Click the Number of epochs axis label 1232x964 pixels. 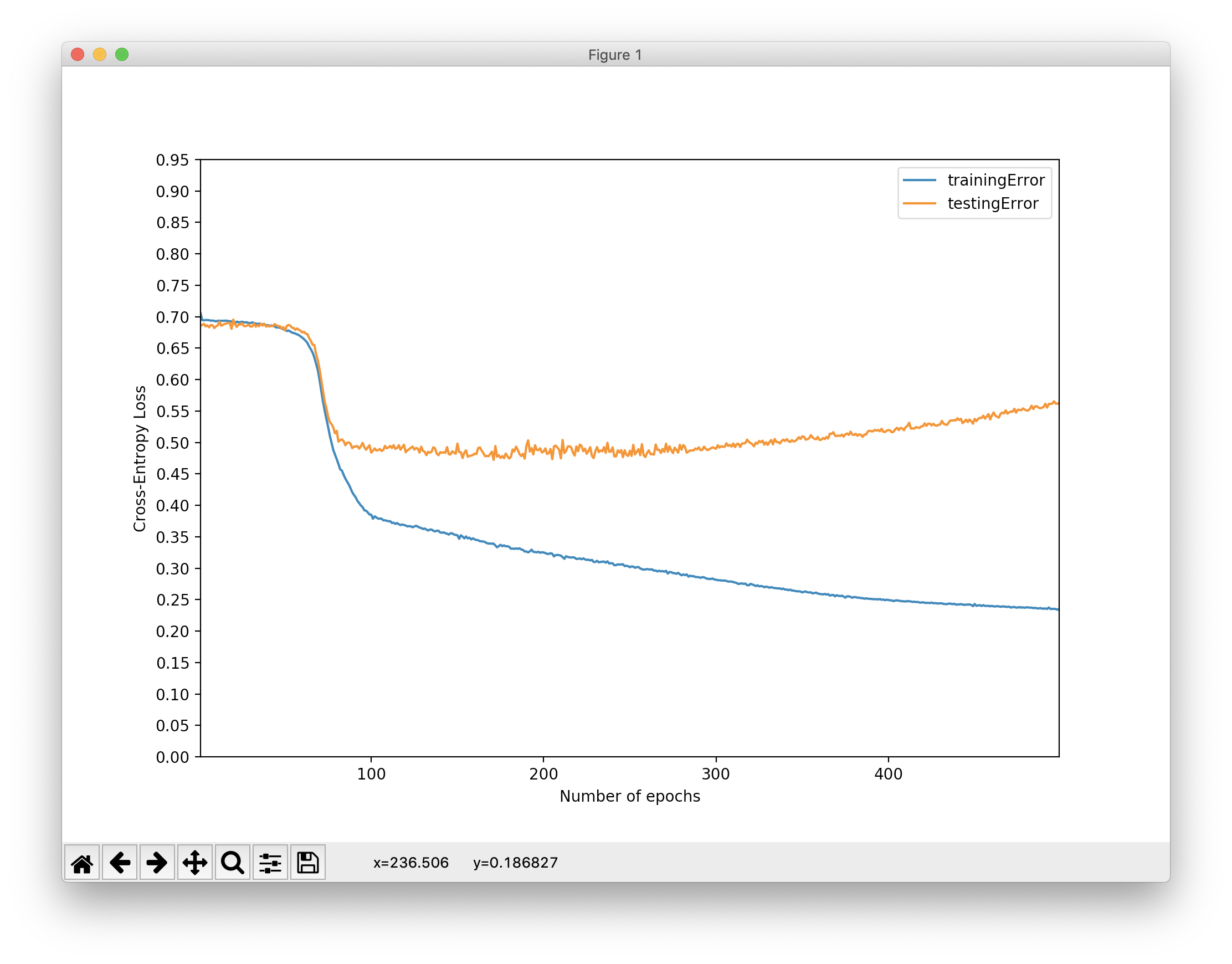pyautogui.click(x=629, y=796)
